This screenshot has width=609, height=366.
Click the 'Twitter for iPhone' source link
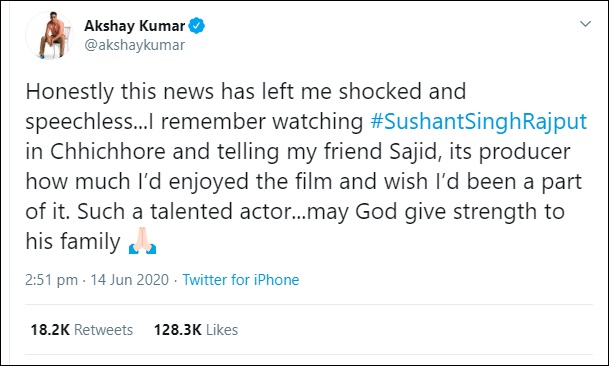point(241,280)
